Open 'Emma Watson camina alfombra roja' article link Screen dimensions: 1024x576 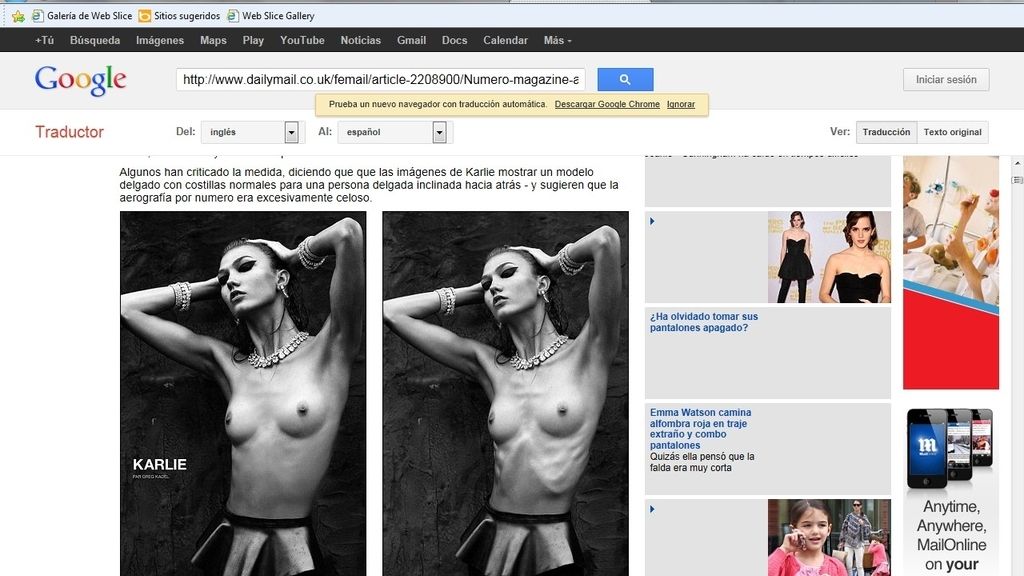point(700,428)
